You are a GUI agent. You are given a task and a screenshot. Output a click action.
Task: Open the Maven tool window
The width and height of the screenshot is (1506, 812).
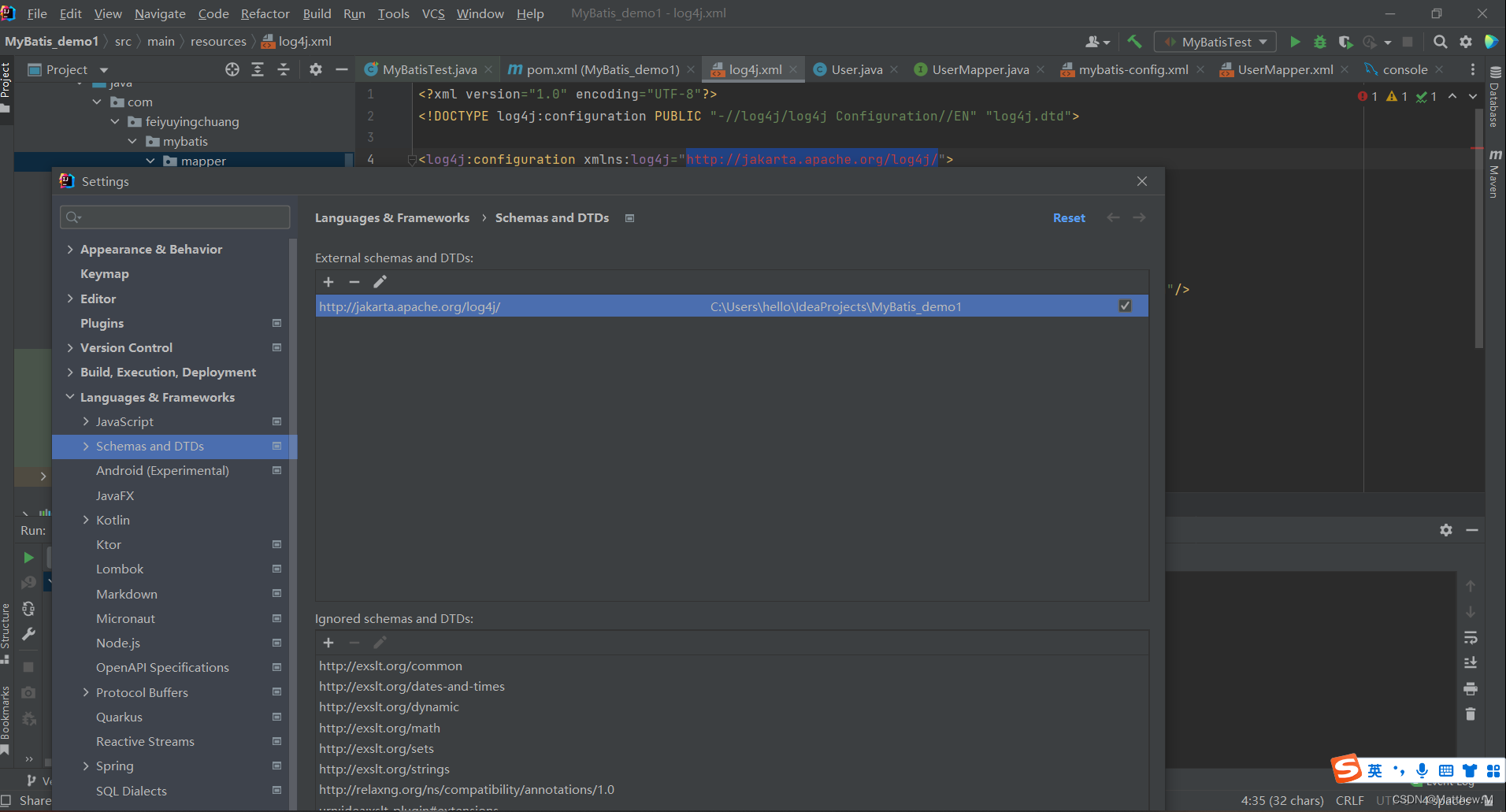(1494, 173)
